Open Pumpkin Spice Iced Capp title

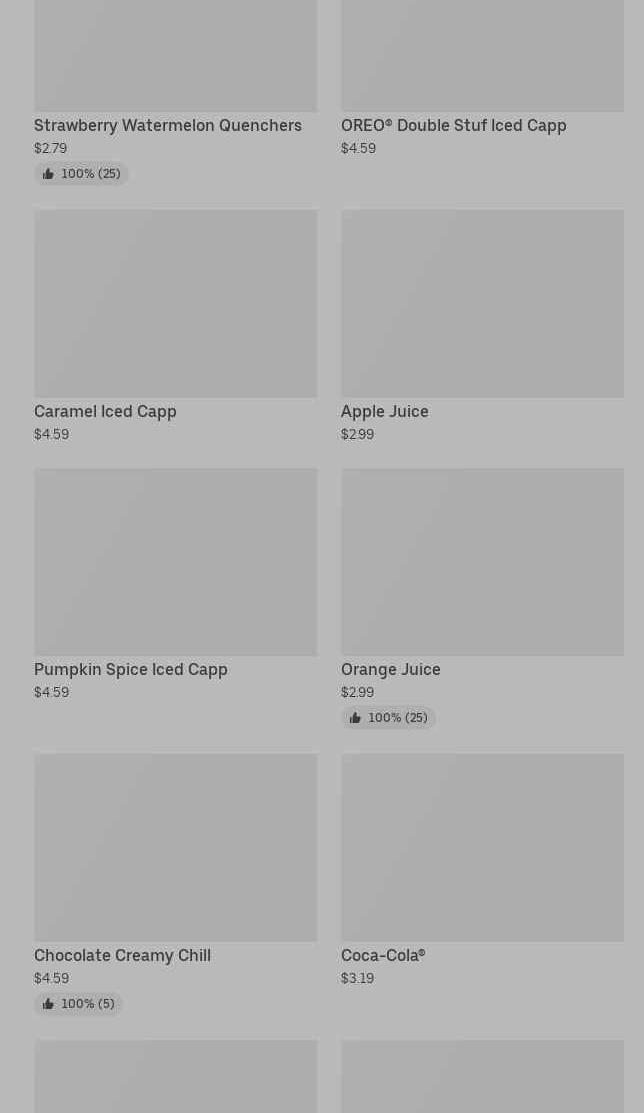point(131,669)
